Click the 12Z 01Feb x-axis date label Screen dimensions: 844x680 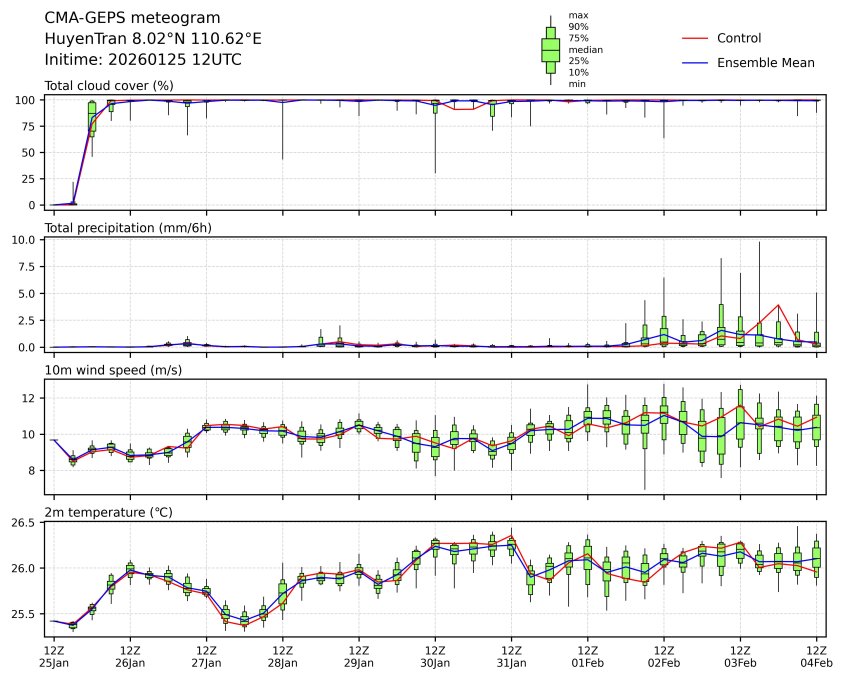click(587, 656)
